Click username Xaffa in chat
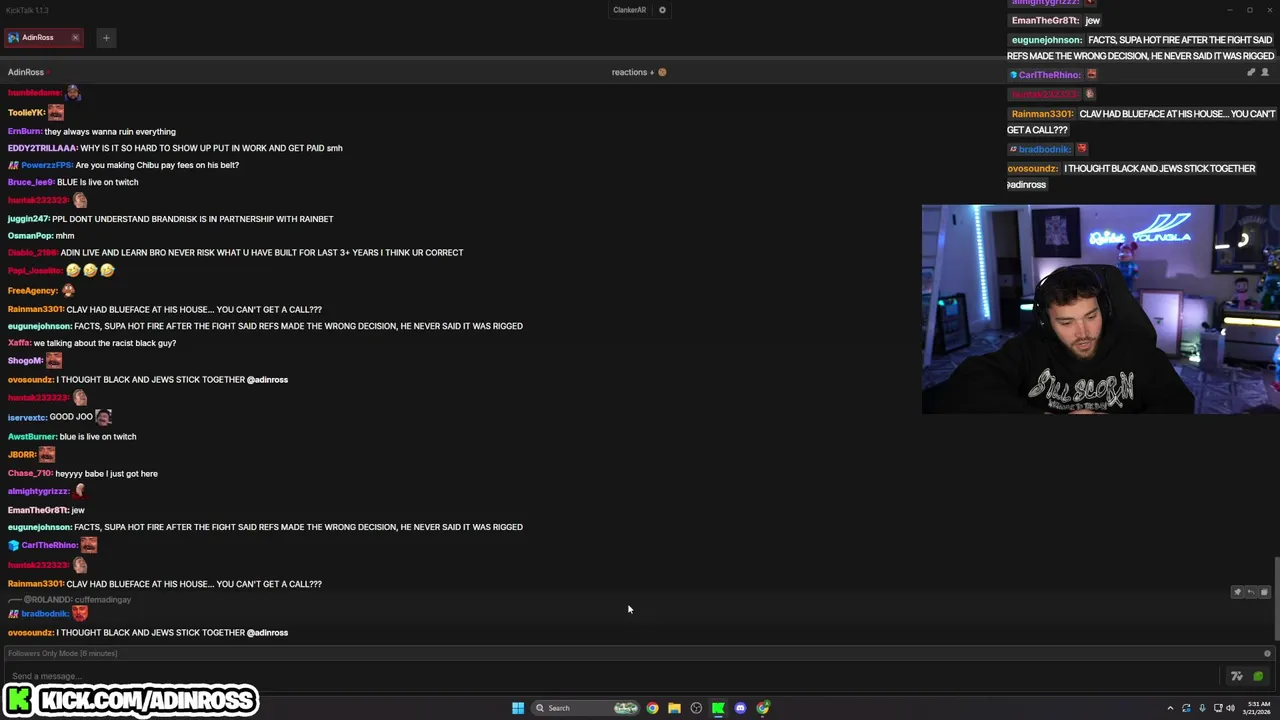This screenshot has height=720, width=1280. click(19, 343)
